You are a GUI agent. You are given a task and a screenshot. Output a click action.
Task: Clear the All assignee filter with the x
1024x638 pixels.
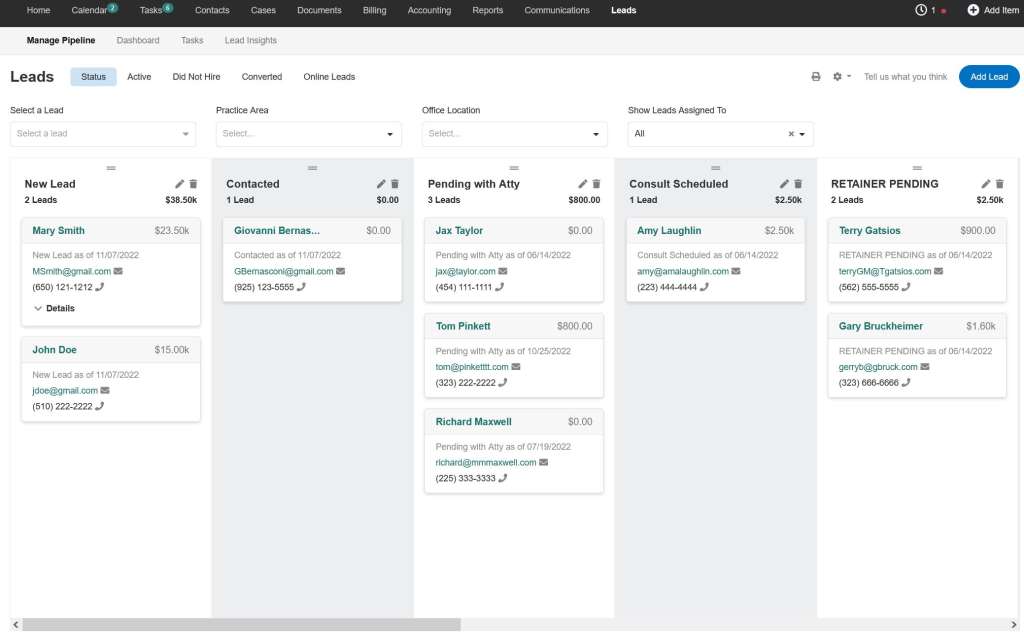pos(789,133)
